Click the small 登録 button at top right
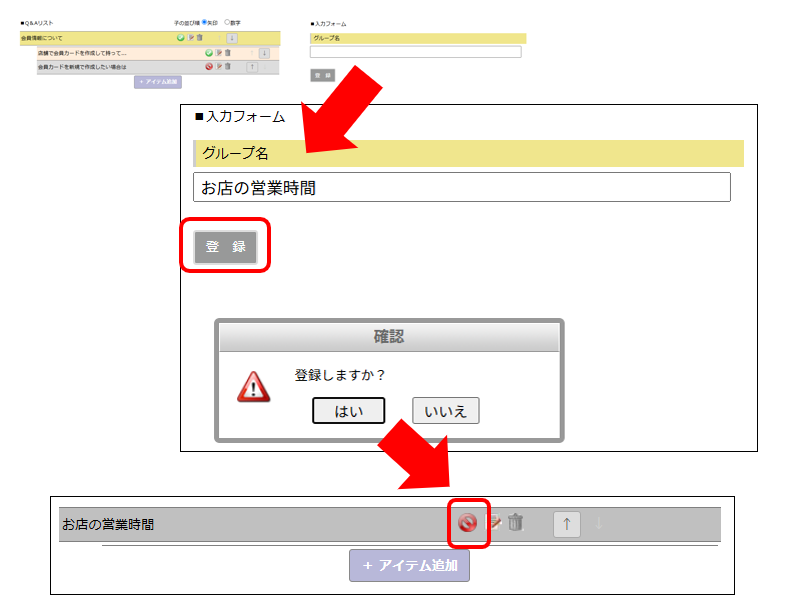 click(322, 75)
